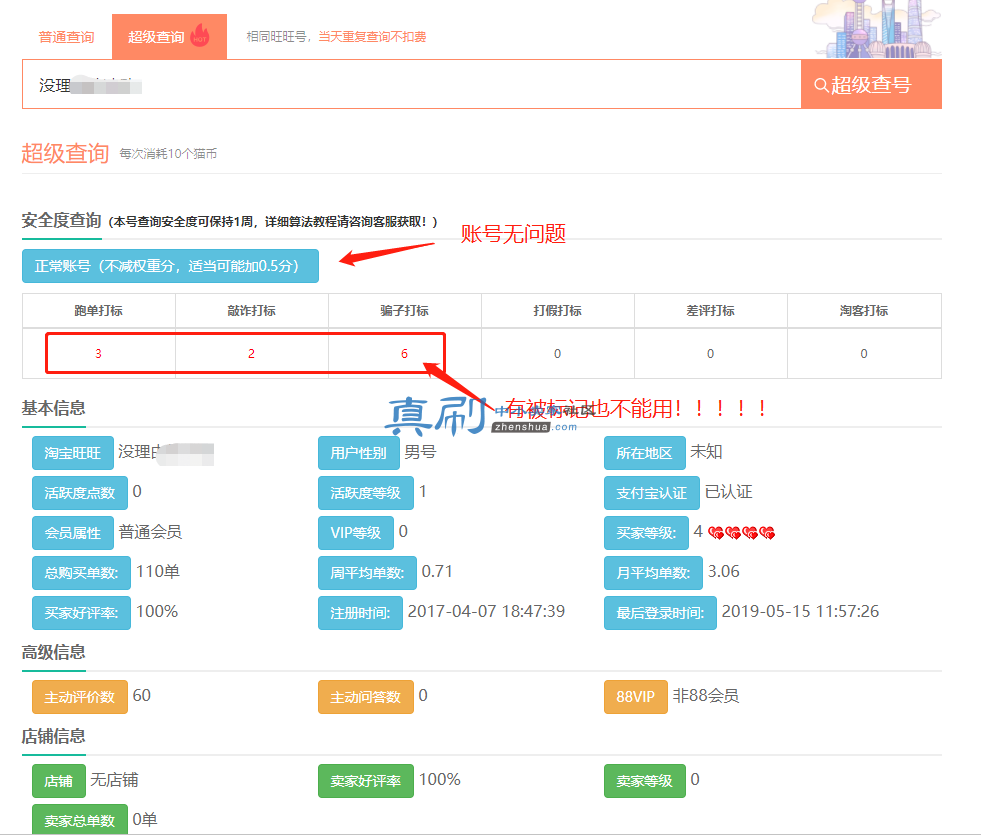Click the last login time 2019-05-15 11:57:26
This screenshot has height=835, width=981.
coord(800,612)
